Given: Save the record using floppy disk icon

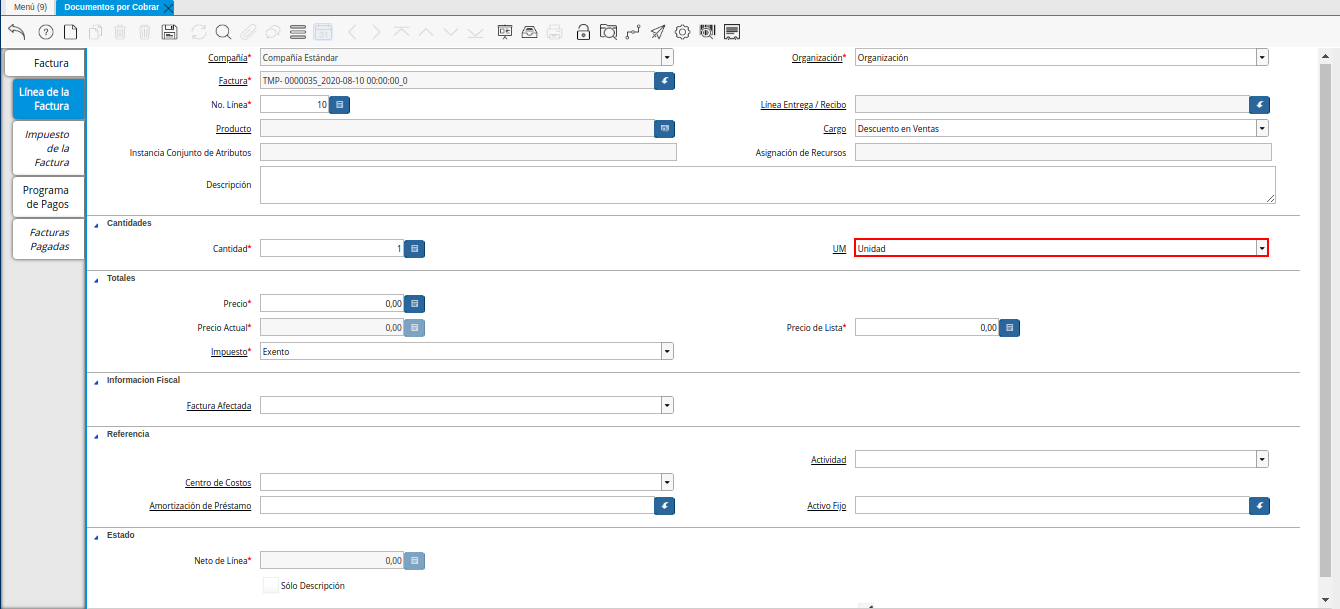Looking at the screenshot, I should click(x=170, y=32).
